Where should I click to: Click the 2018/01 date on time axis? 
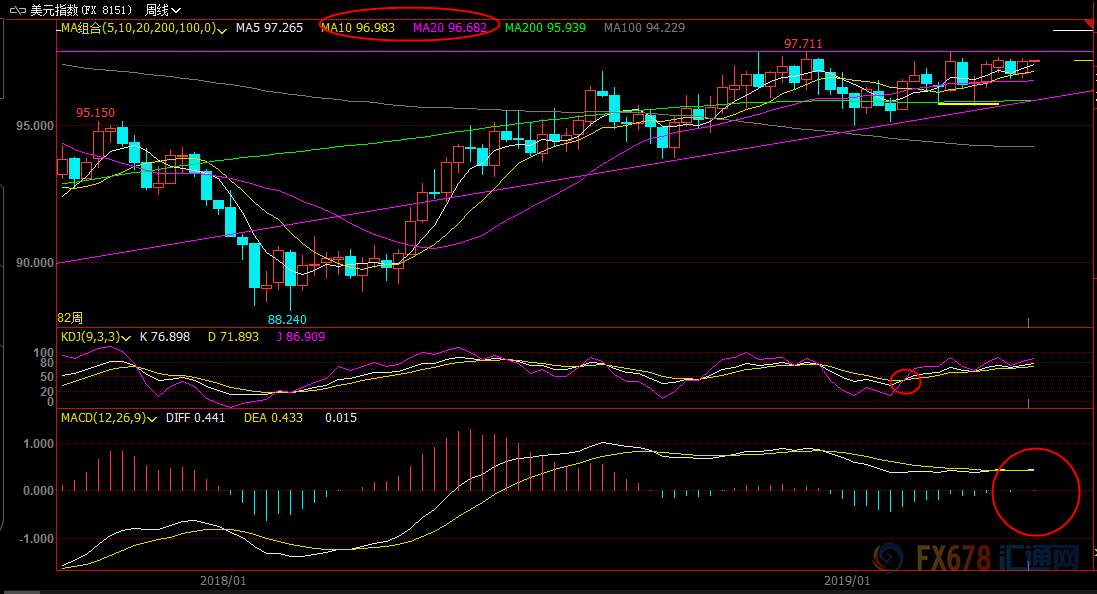223,580
